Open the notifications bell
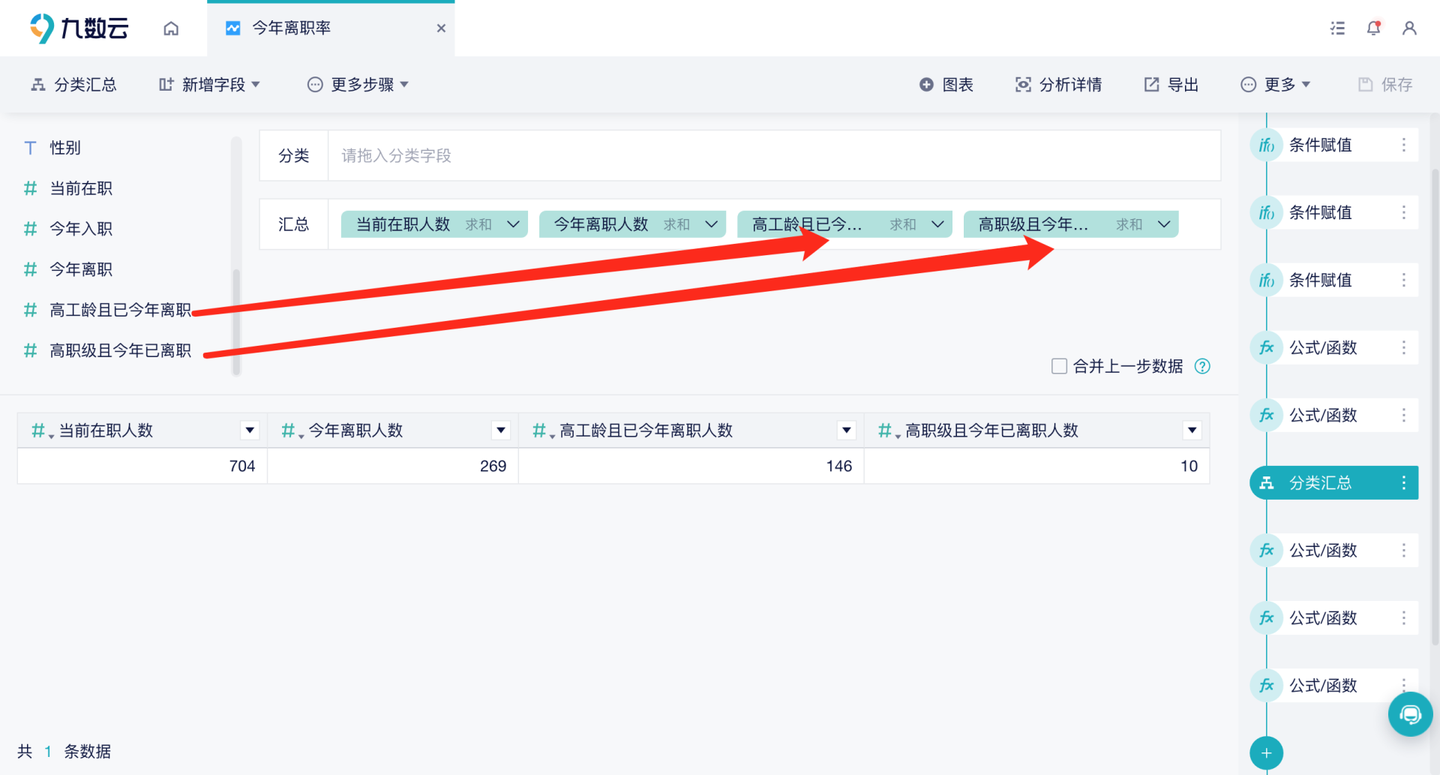 (1374, 28)
